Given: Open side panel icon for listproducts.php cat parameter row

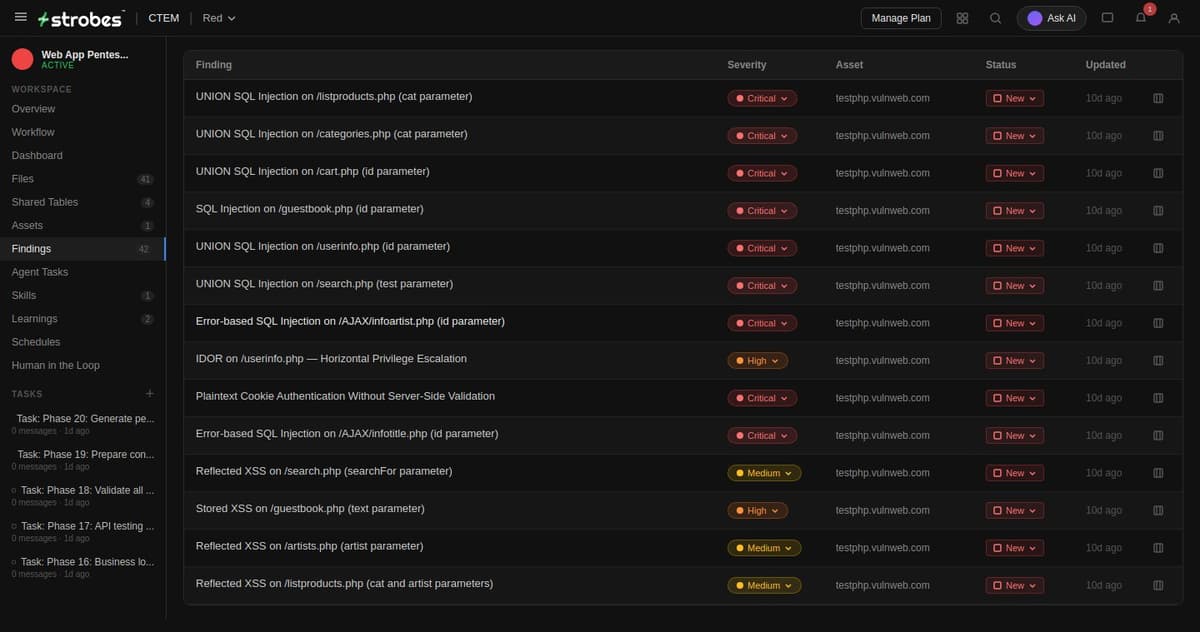Looking at the screenshot, I should 1158,98.
